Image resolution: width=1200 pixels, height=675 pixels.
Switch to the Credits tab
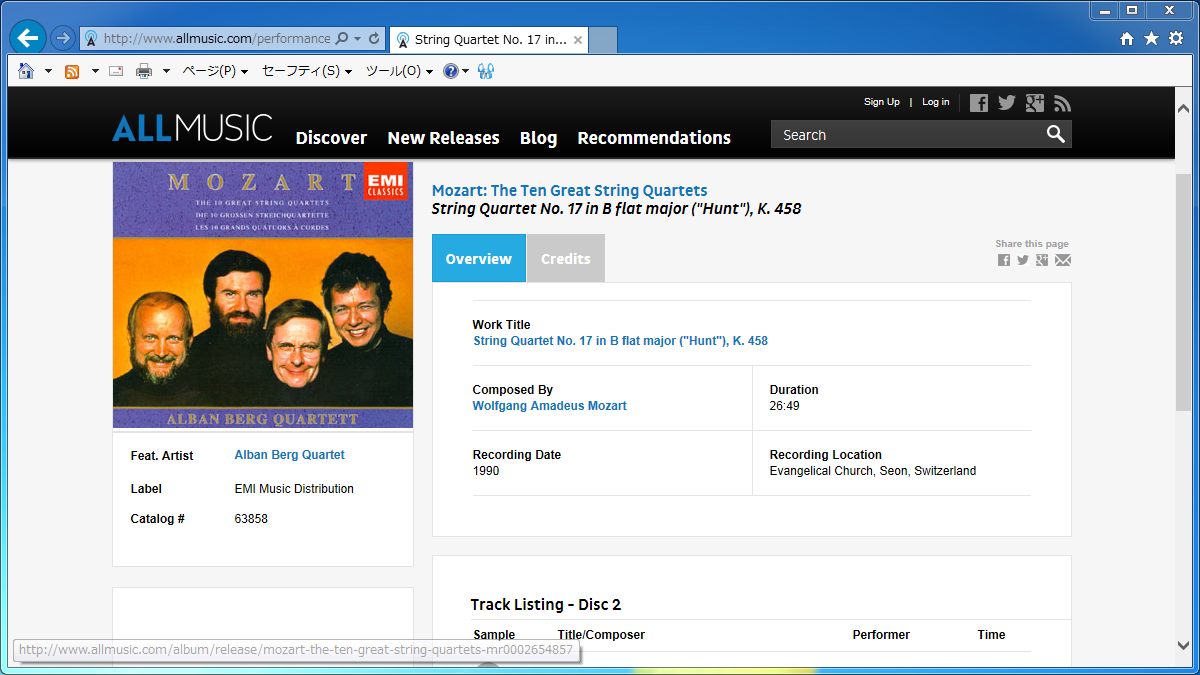click(x=566, y=258)
